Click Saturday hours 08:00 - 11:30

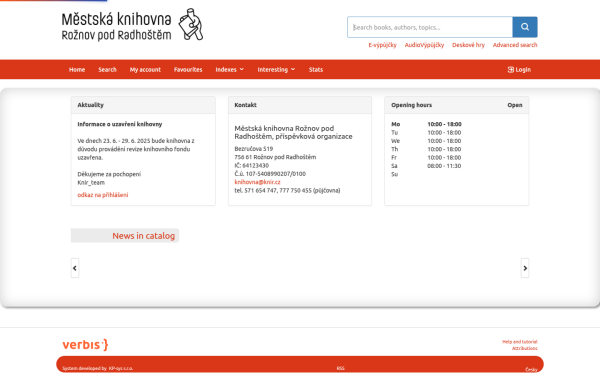tap(444, 166)
